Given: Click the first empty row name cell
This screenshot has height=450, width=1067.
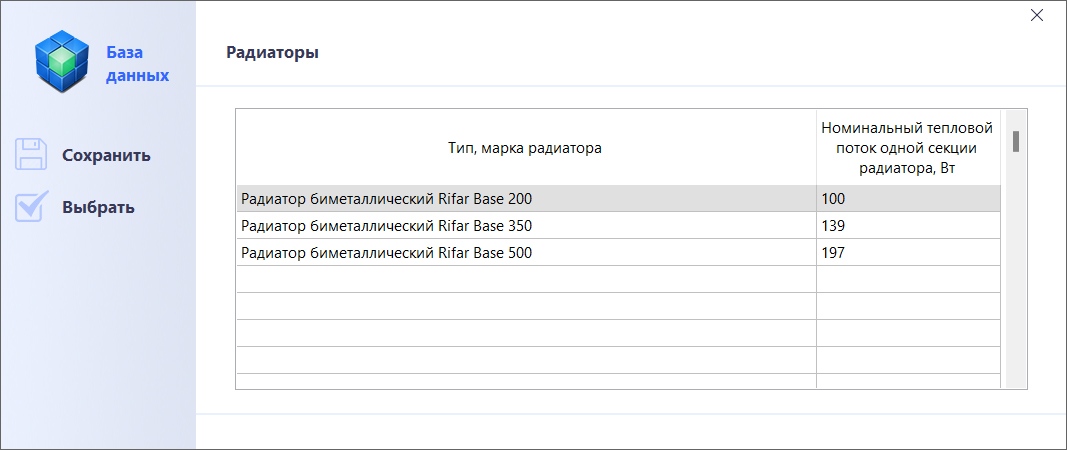Looking at the screenshot, I should click(x=527, y=279).
